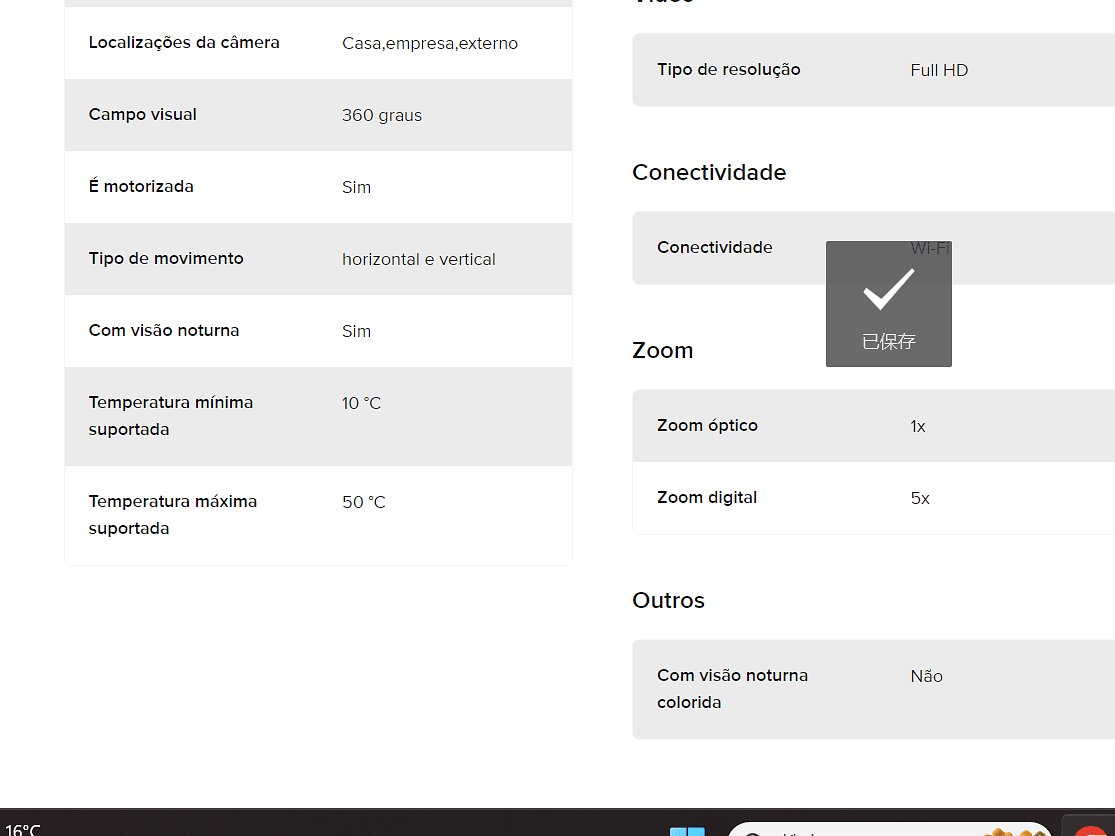Click the 'Localizações da câmera' label

(x=183, y=43)
